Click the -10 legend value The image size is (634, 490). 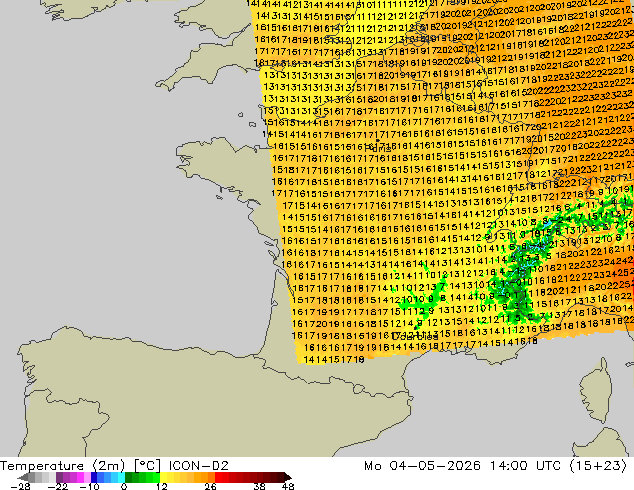[x=89, y=486]
